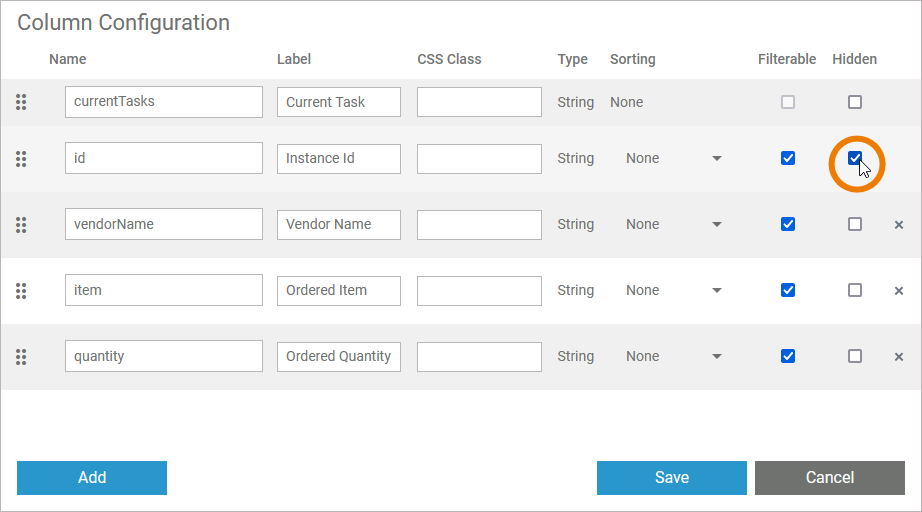This screenshot has height=512, width=922.
Task: Click the drag handle for quantity row
Action: click(x=21, y=356)
